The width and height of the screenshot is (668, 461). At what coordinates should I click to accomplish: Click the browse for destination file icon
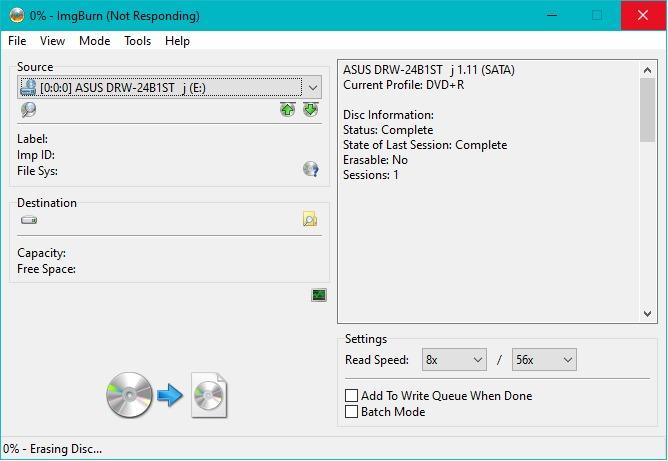pos(310,219)
